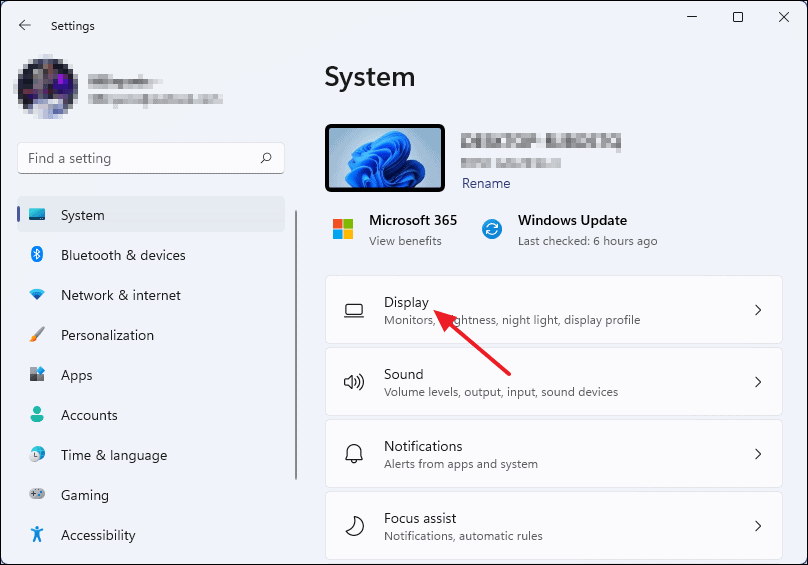
Task: Click the System page heading
Action: pyautogui.click(x=369, y=77)
